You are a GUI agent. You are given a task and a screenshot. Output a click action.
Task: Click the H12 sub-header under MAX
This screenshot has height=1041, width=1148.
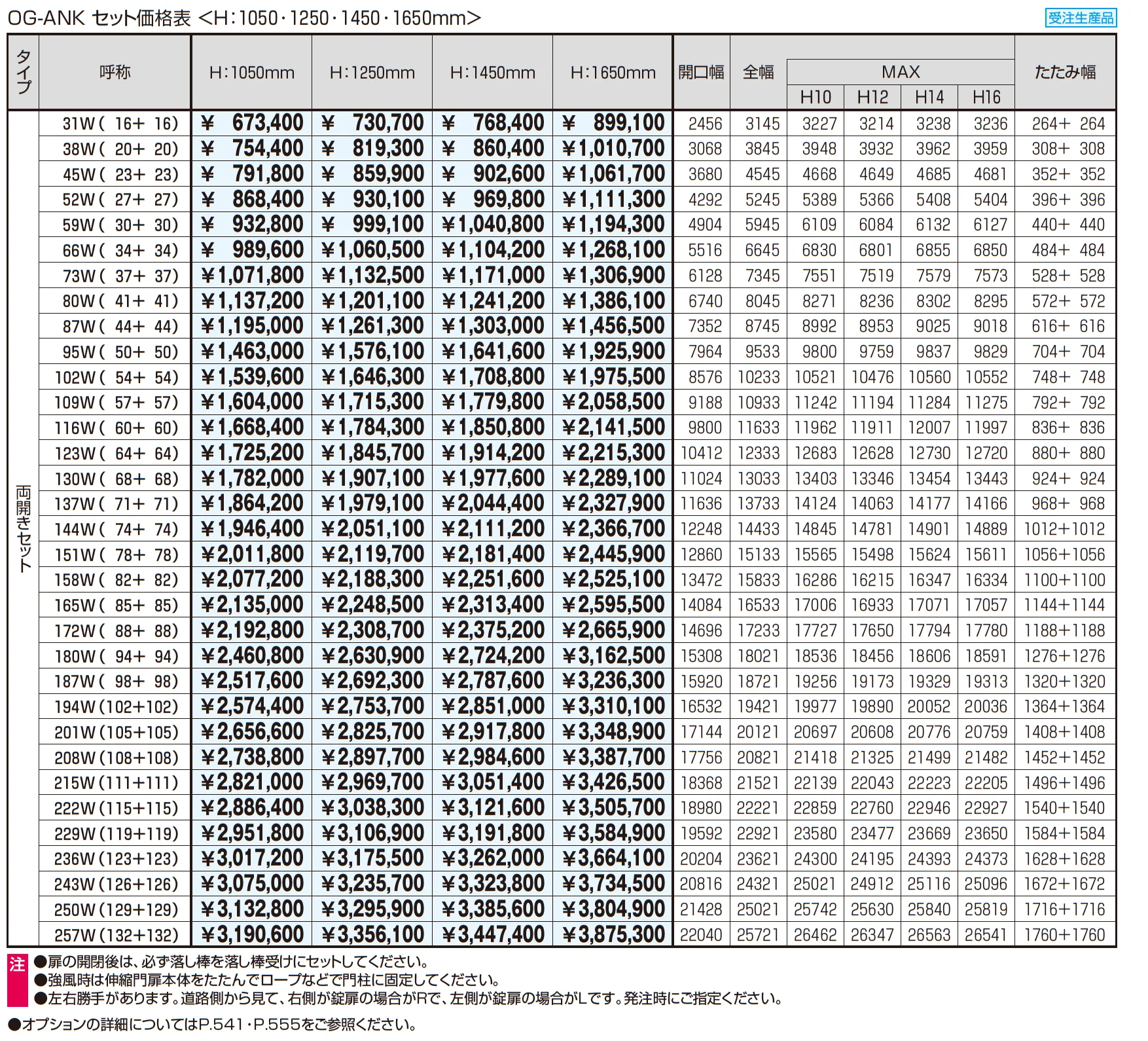point(872,98)
